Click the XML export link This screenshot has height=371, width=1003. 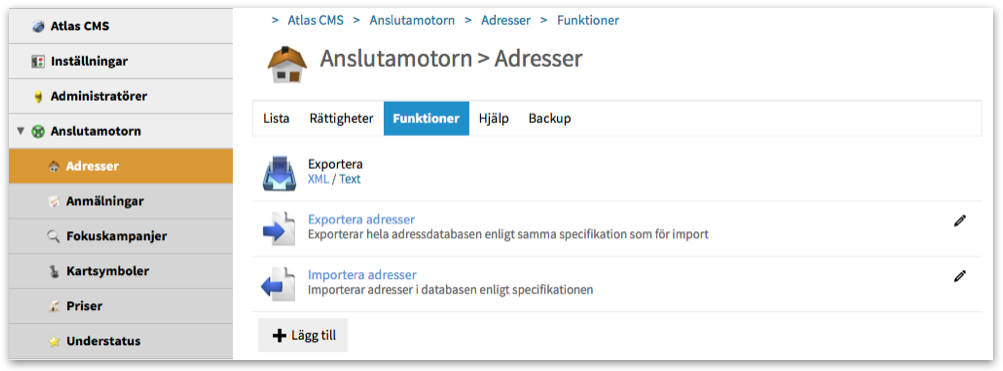[318, 179]
